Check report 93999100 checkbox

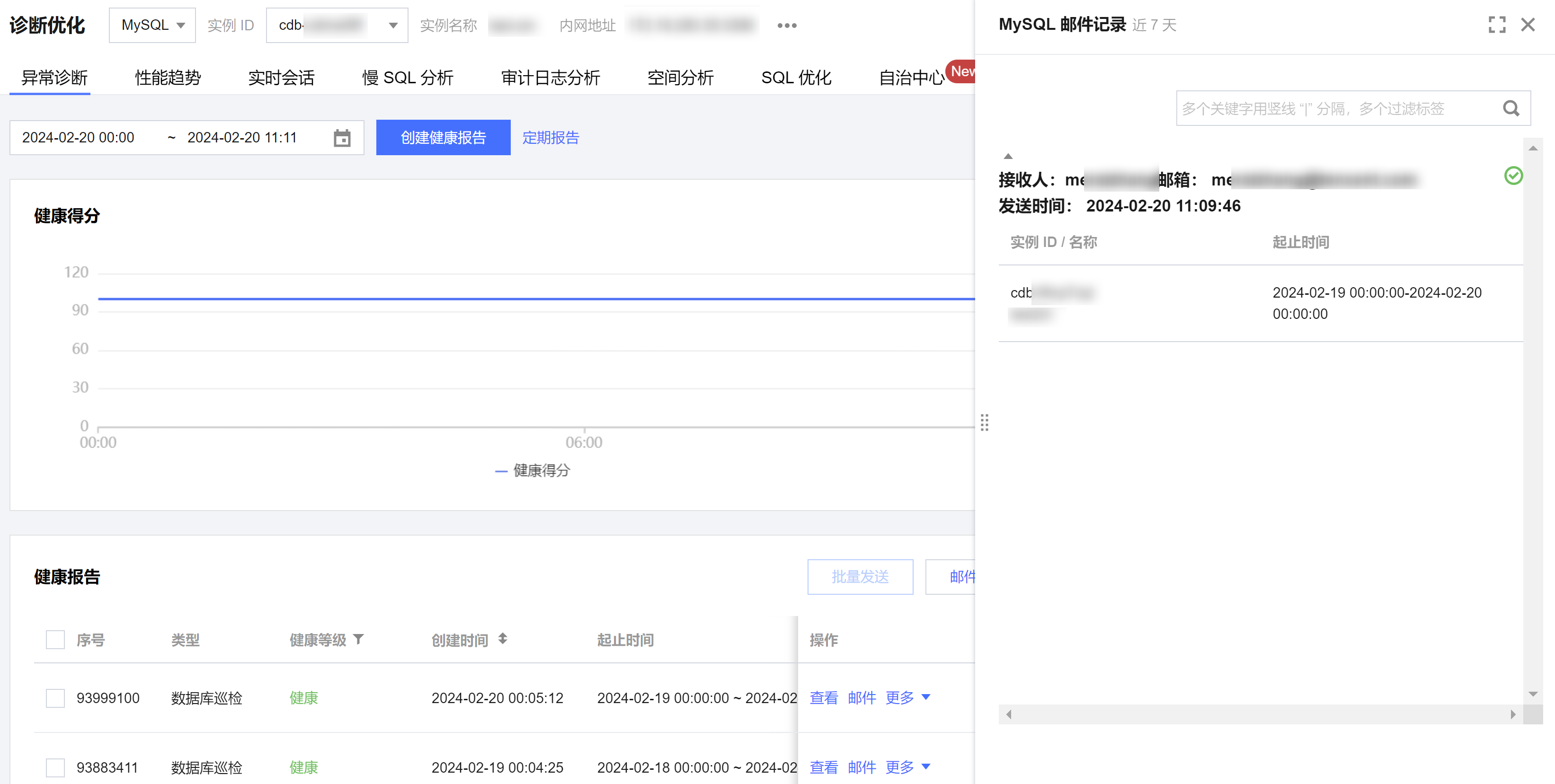[x=55, y=698]
